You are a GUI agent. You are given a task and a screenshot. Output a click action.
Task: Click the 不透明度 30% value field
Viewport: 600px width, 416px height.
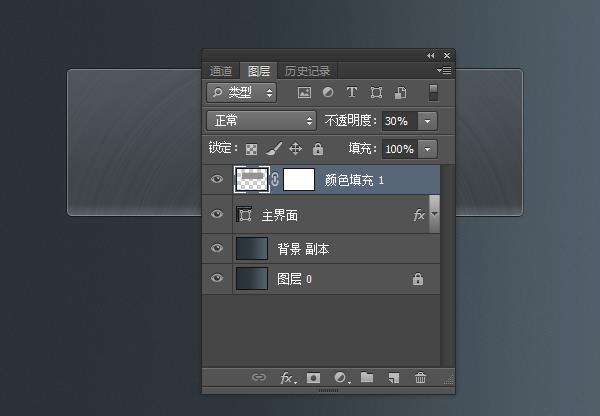click(400, 121)
